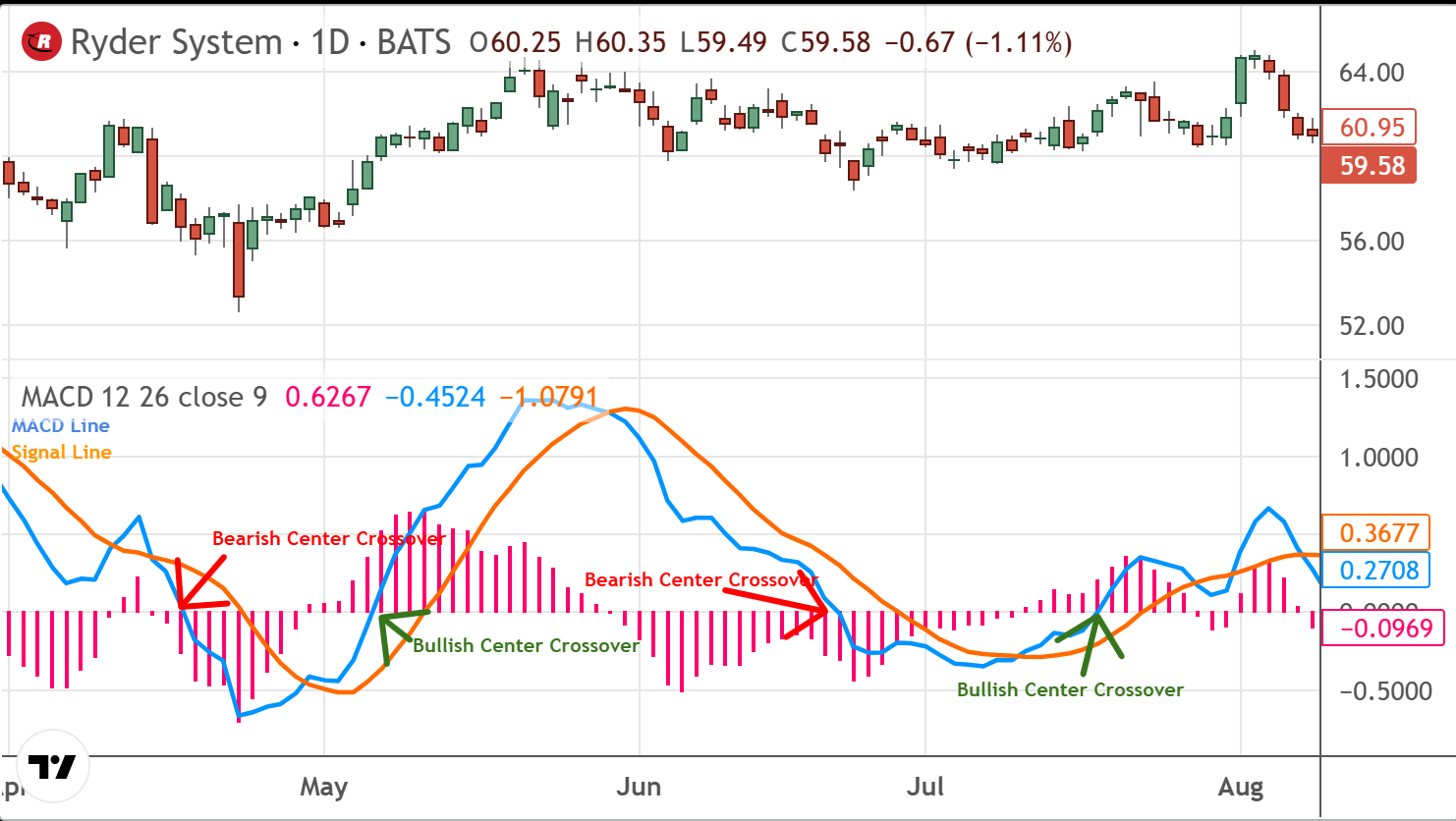This screenshot has height=821, width=1456.
Task: Click the 1.5000 MACD axis tick
Action: (1379, 380)
